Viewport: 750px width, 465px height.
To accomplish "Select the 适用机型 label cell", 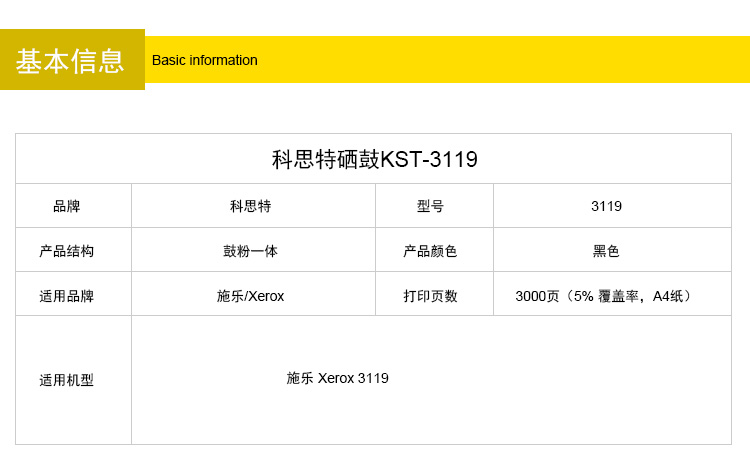I will (66, 380).
